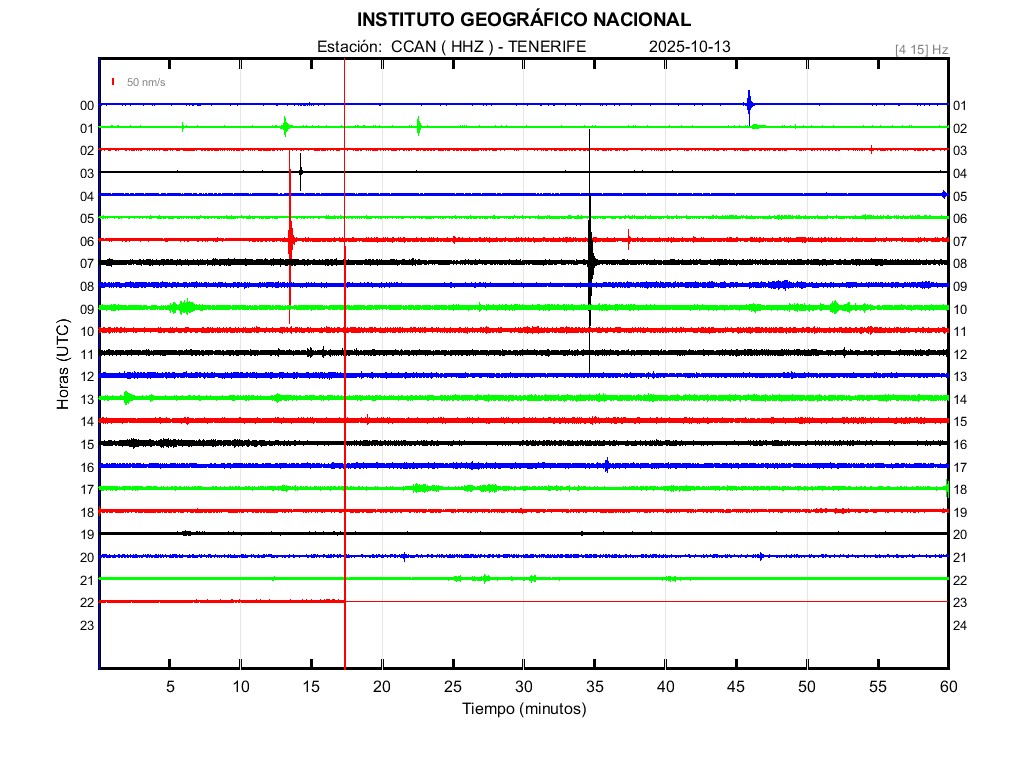Select the blue event near minute 36 on trace 16
The height and width of the screenshot is (768, 1024).
pos(607,465)
